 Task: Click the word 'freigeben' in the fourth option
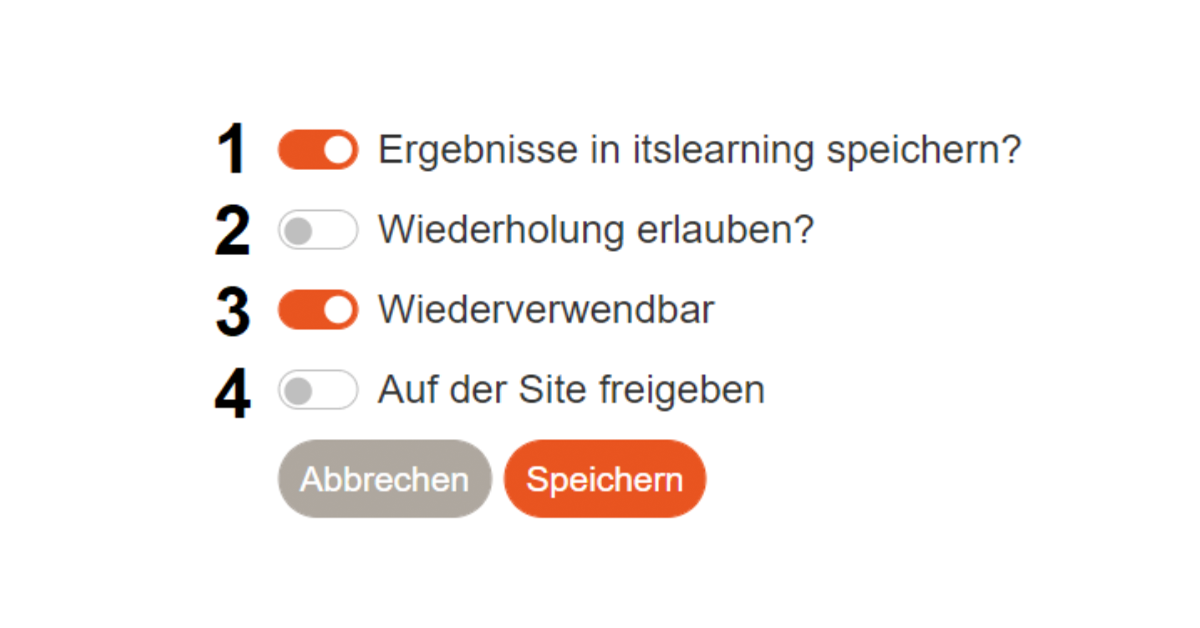682,390
